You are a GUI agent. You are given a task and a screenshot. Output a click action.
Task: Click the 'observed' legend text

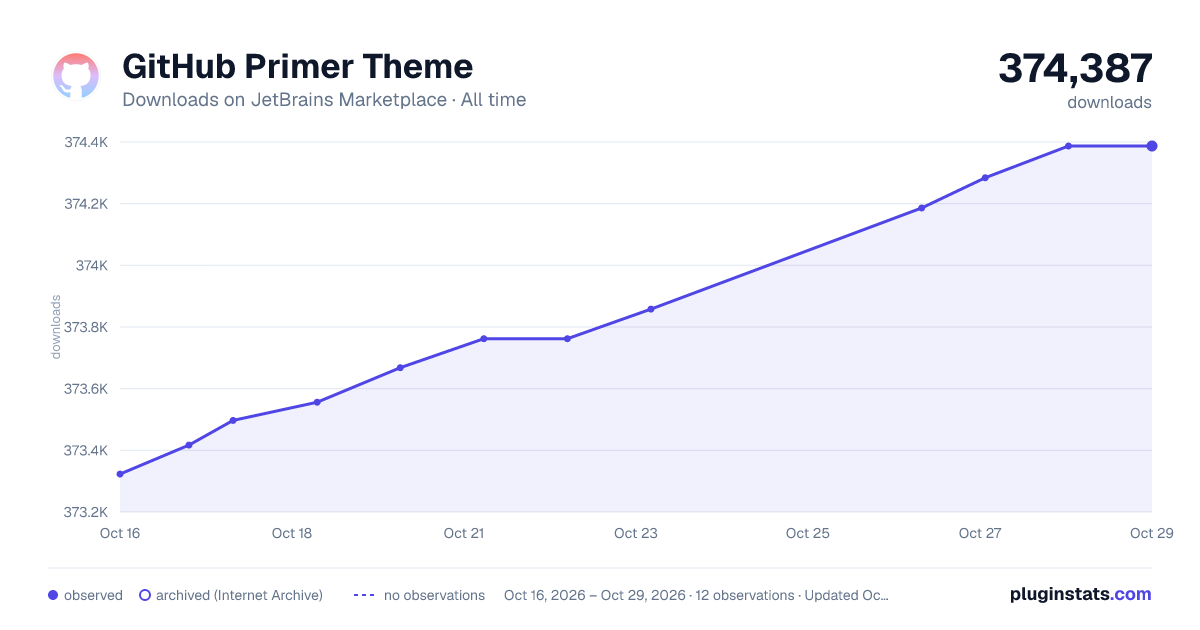click(93, 595)
